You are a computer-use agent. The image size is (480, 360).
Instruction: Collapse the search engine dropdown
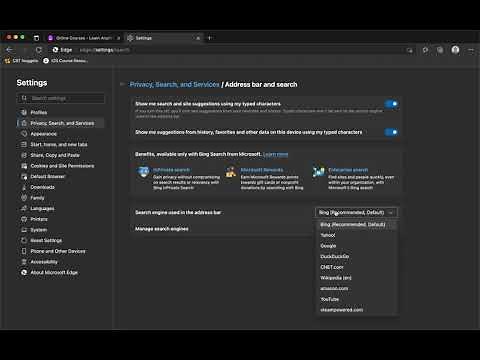coord(356,212)
